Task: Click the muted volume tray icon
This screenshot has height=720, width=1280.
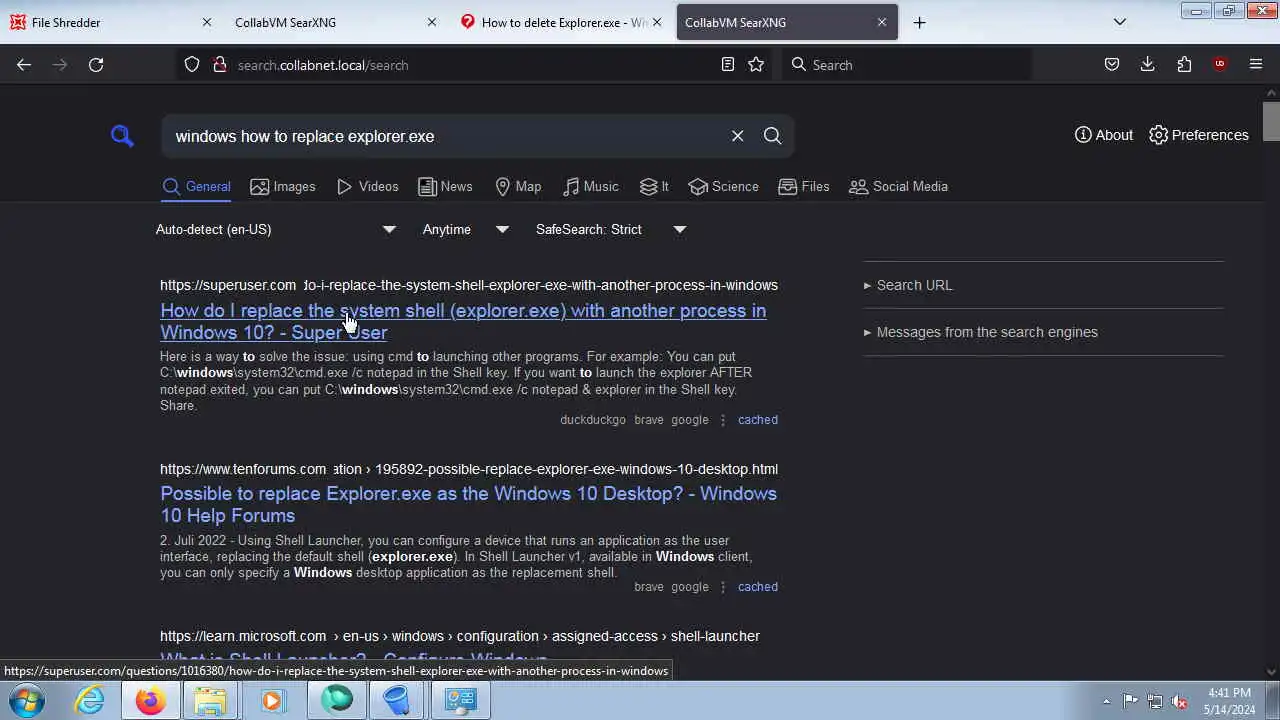Action: pyautogui.click(x=1180, y=701)
